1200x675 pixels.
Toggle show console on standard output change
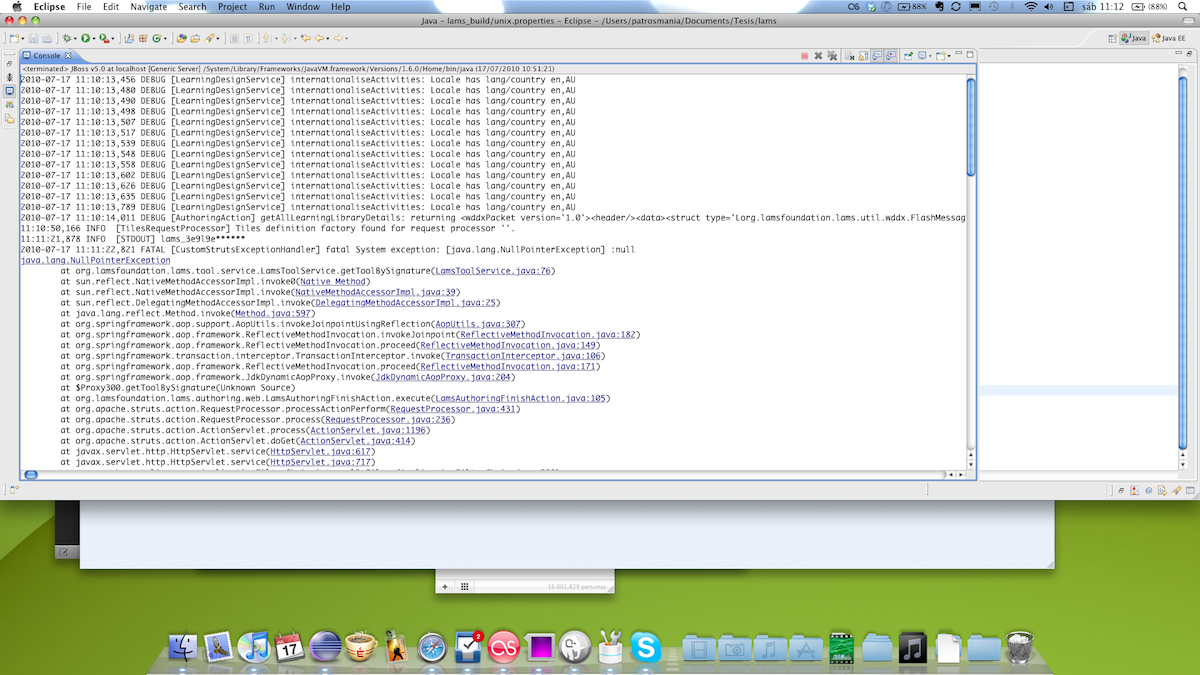(x=876, y=56)
